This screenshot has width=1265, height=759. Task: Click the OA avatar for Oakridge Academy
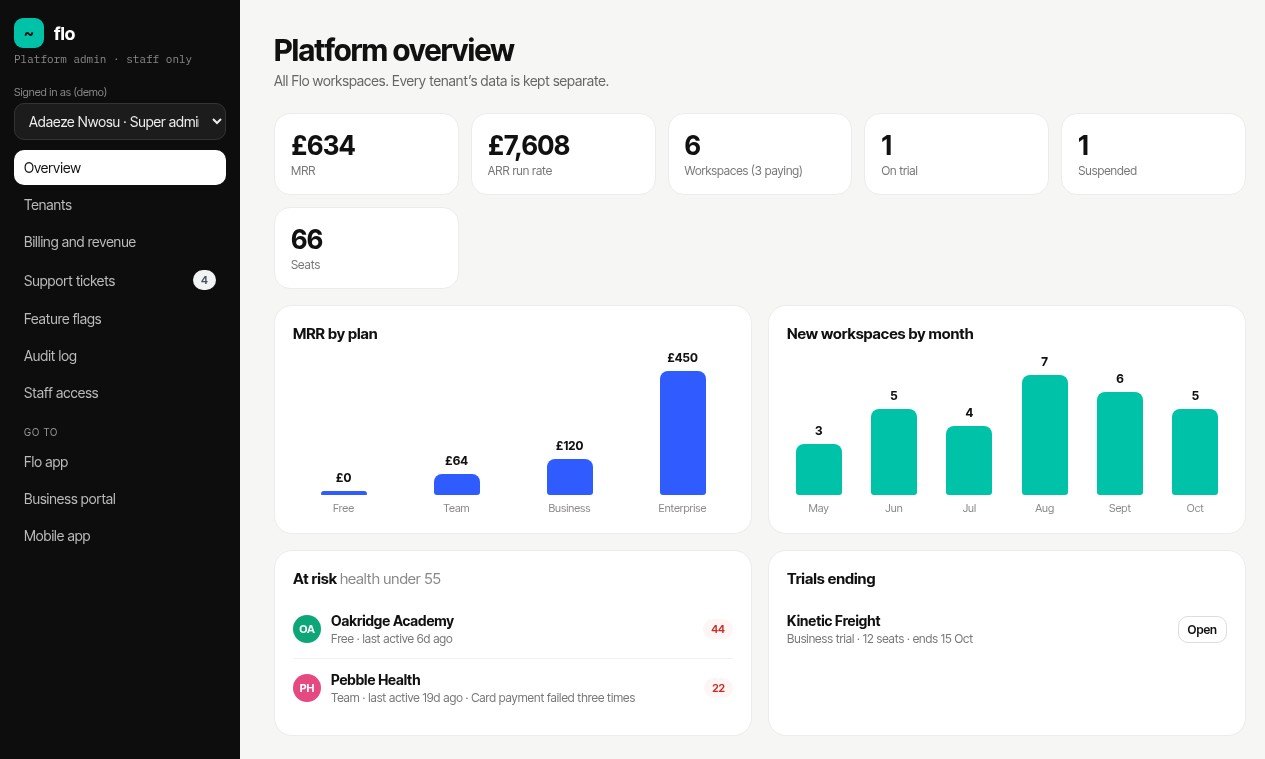[x=307, y=629]
